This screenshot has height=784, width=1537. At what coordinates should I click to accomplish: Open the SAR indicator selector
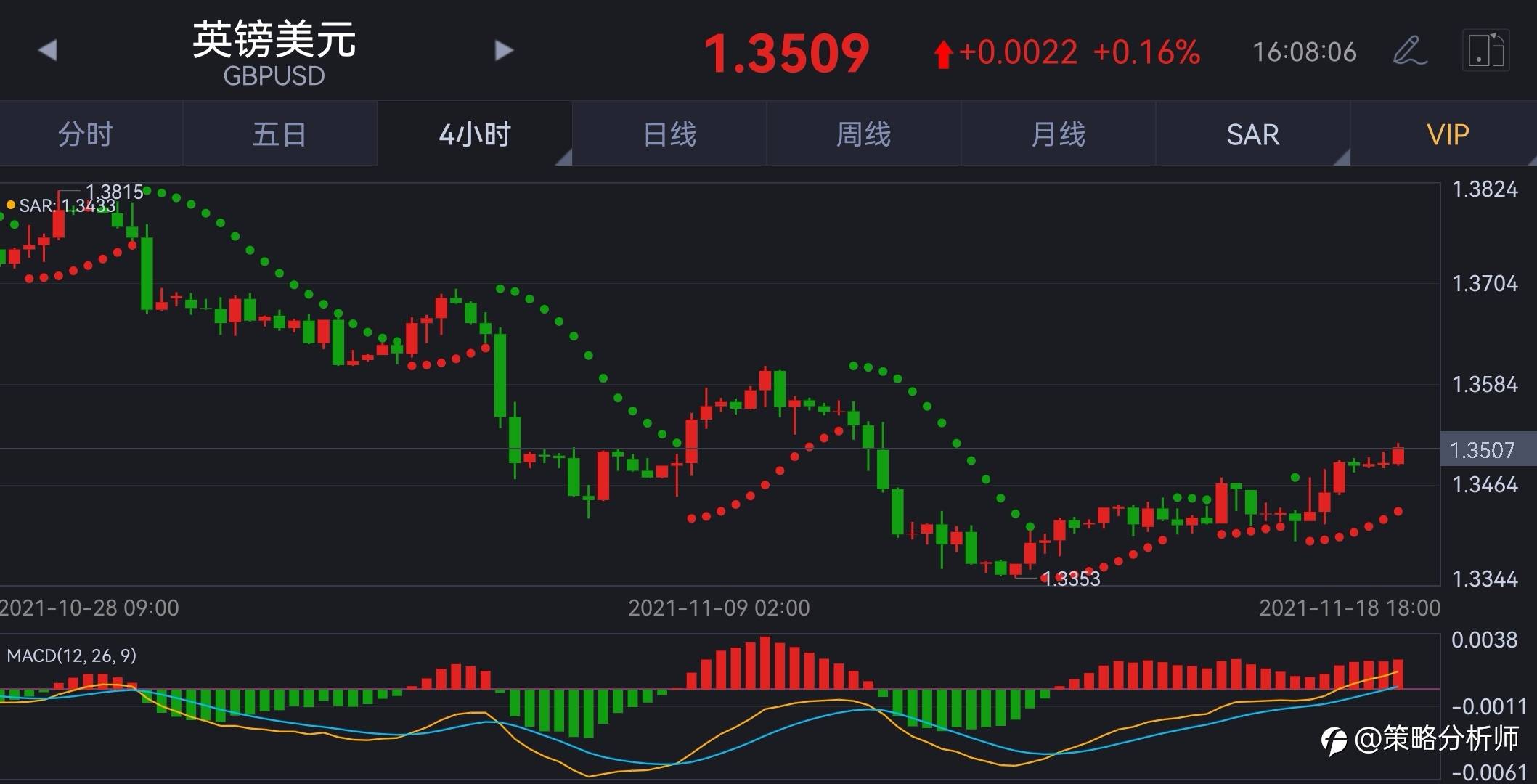pyautogui.click(x=1253, y=134)
